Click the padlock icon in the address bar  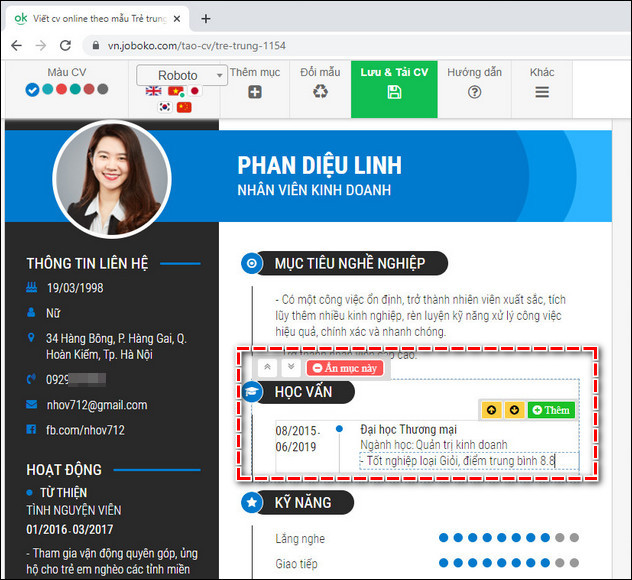click(x=96, y=45)
